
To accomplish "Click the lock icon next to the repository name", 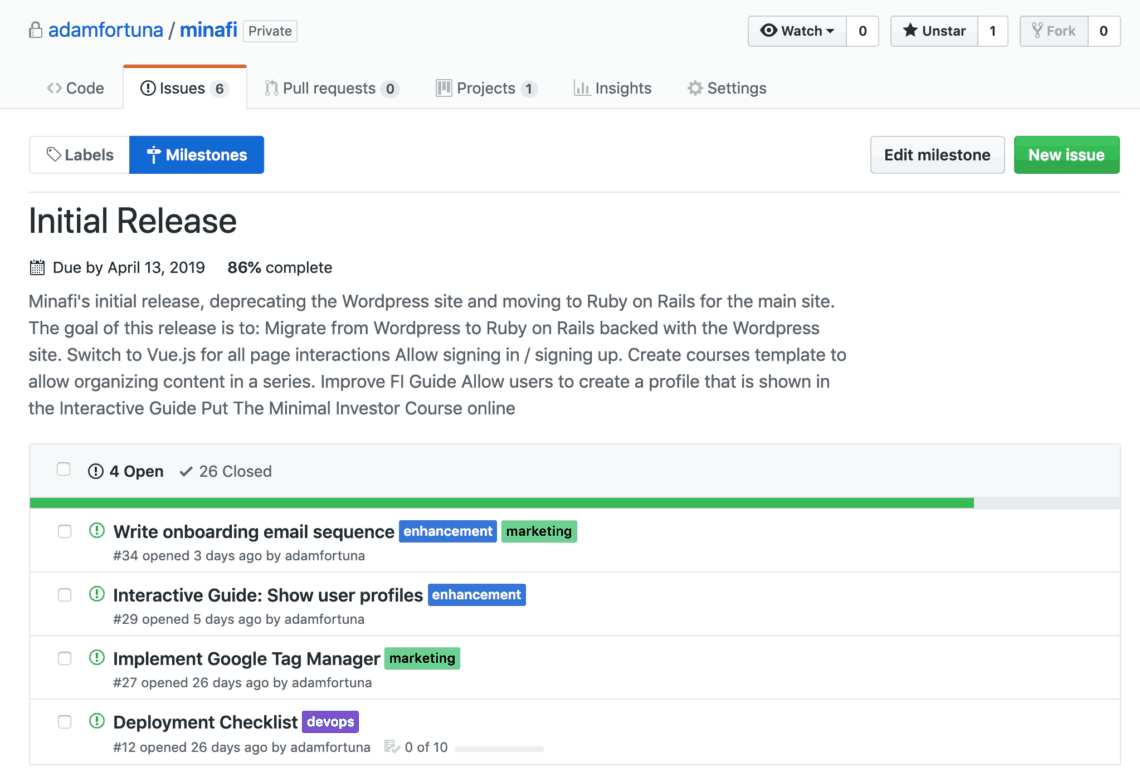I will click(36, 30).
